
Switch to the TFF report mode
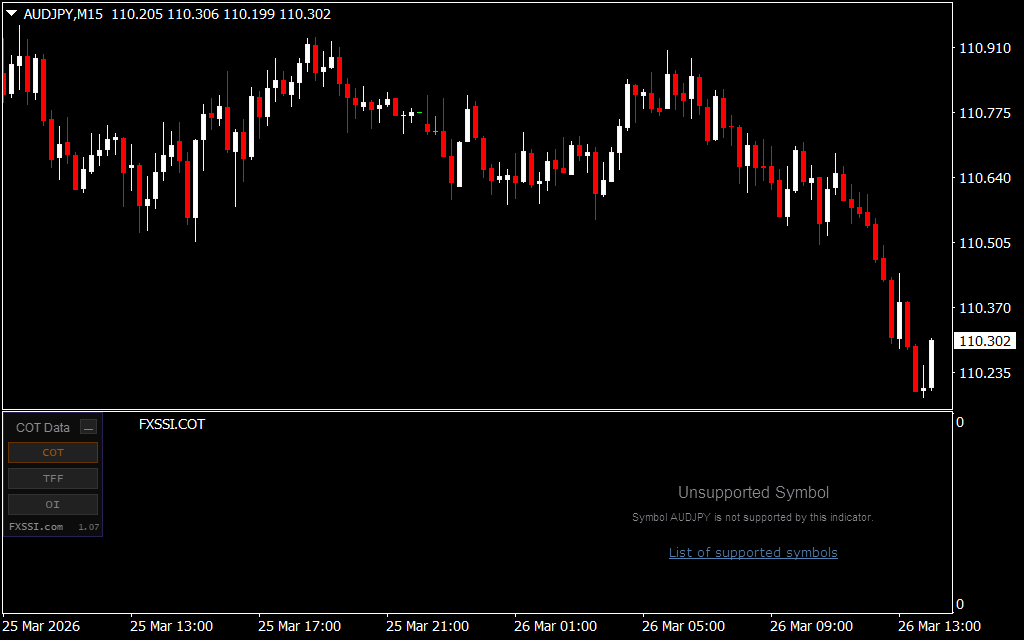coord(53,479)
